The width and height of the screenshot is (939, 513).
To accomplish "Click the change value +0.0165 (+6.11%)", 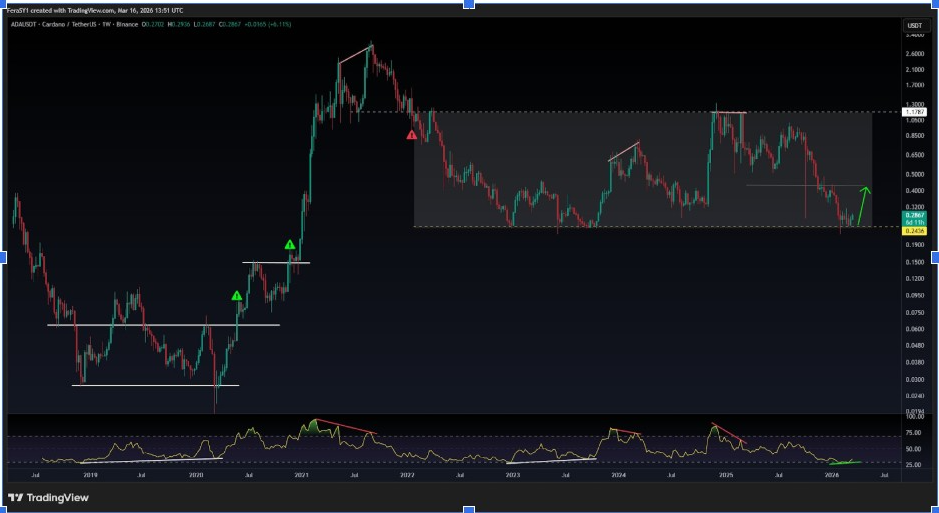I will 268,25.
